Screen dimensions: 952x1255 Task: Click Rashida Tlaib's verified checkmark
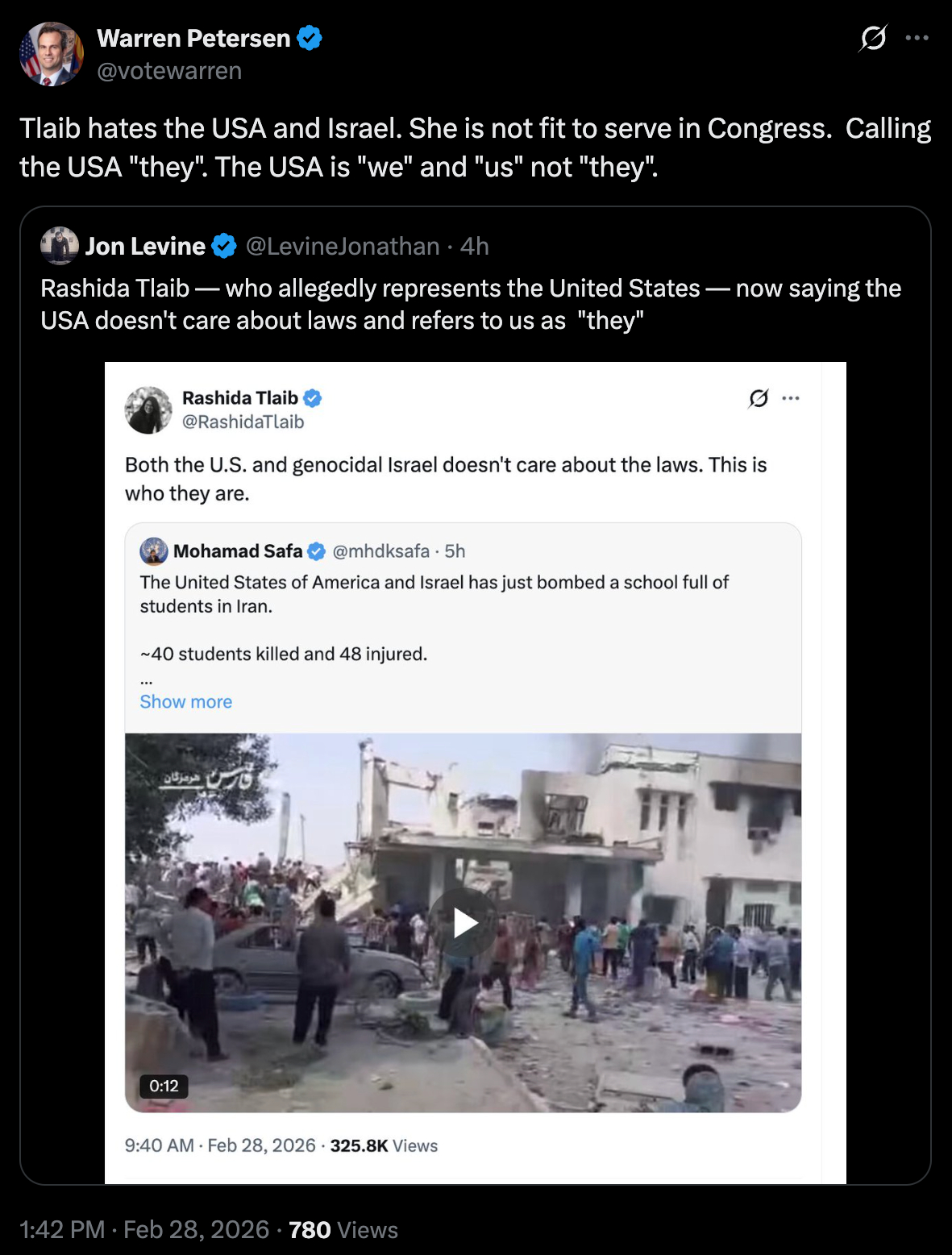(x=313, y=397)
